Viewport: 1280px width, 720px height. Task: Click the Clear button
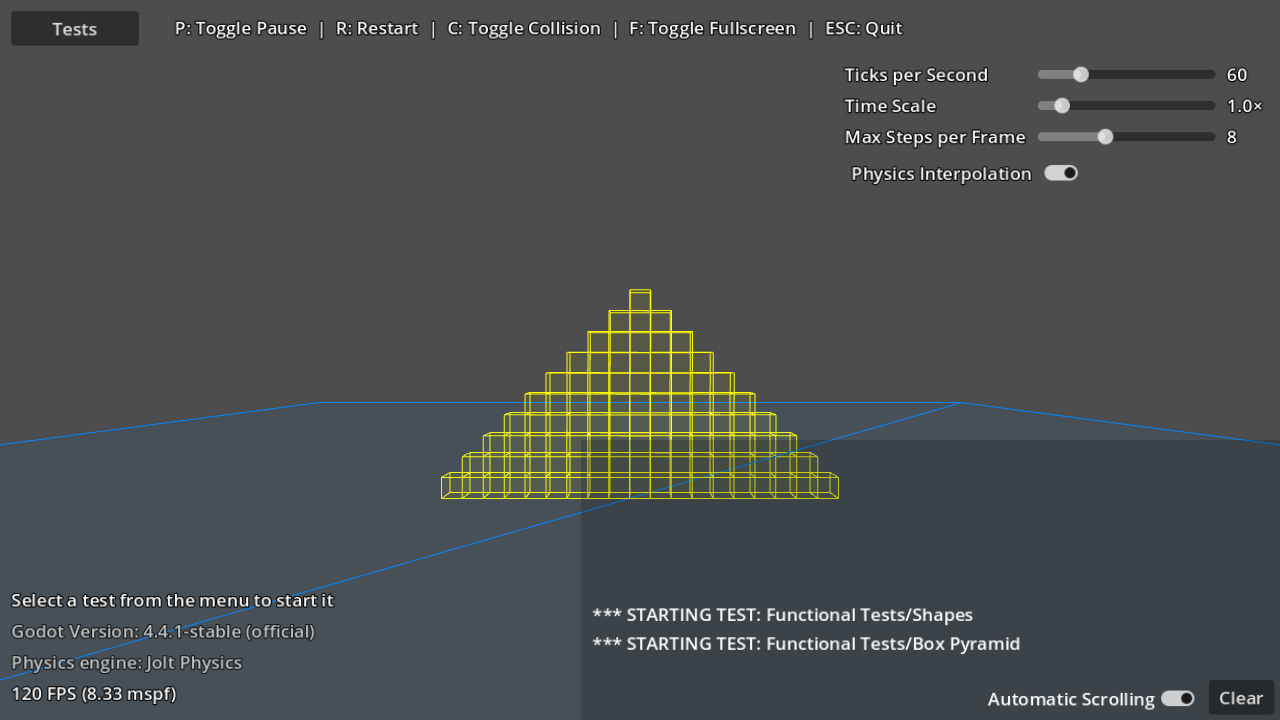pos(1240,697)
